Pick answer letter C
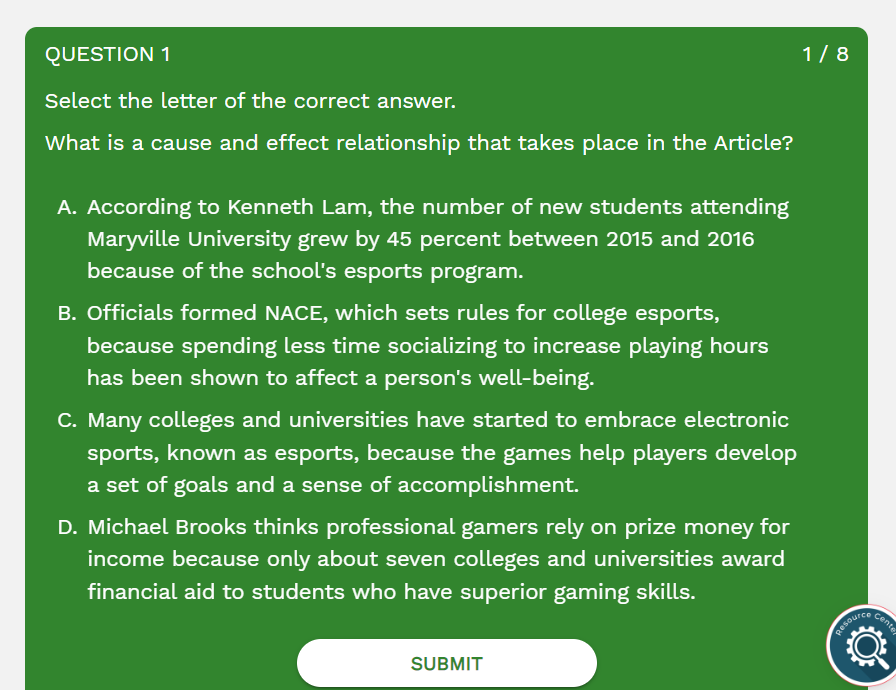 [x=67, y=420]
